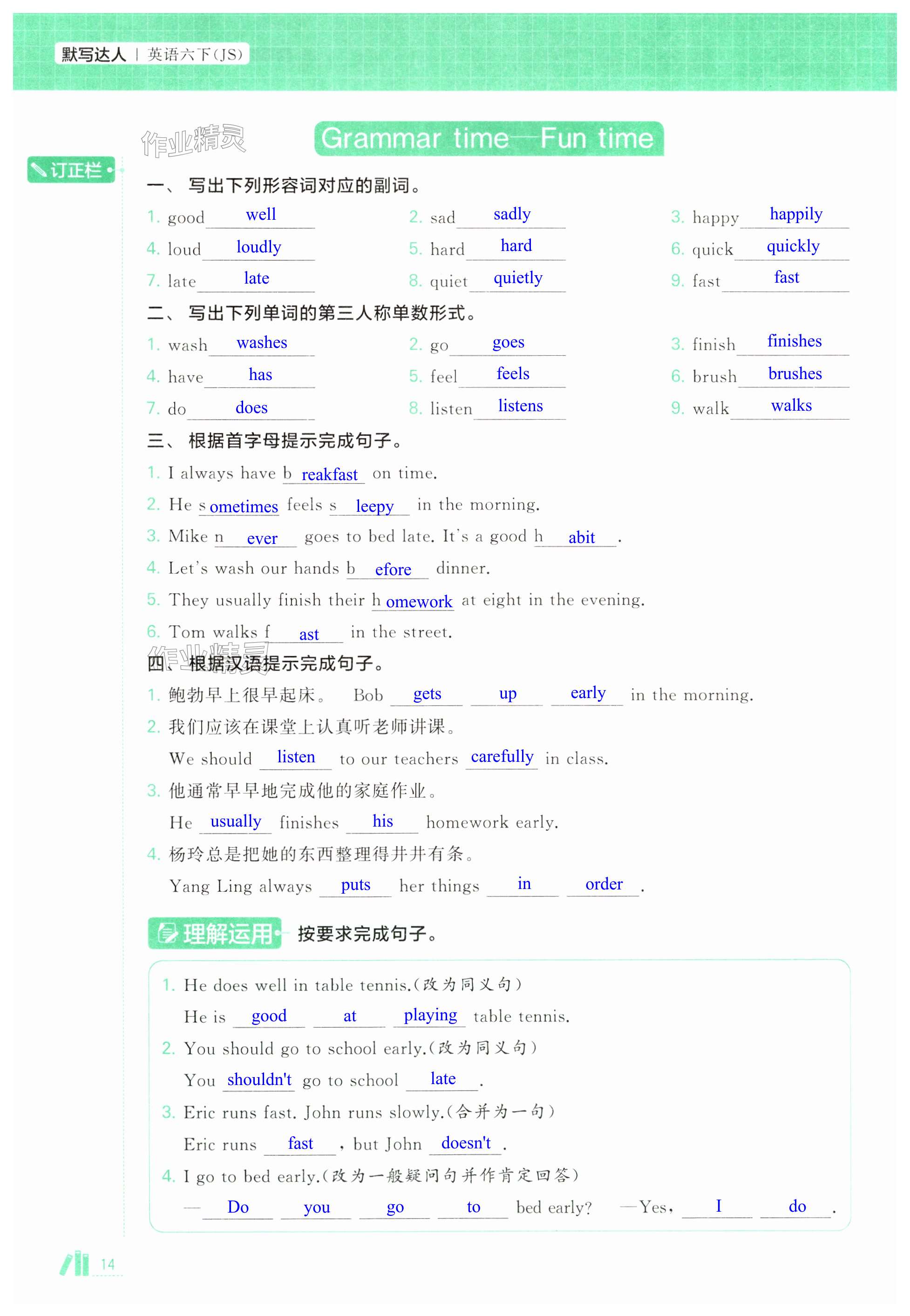
Task: Click the 'omework' answer in sentence five
Action: (x=419, y=602)
